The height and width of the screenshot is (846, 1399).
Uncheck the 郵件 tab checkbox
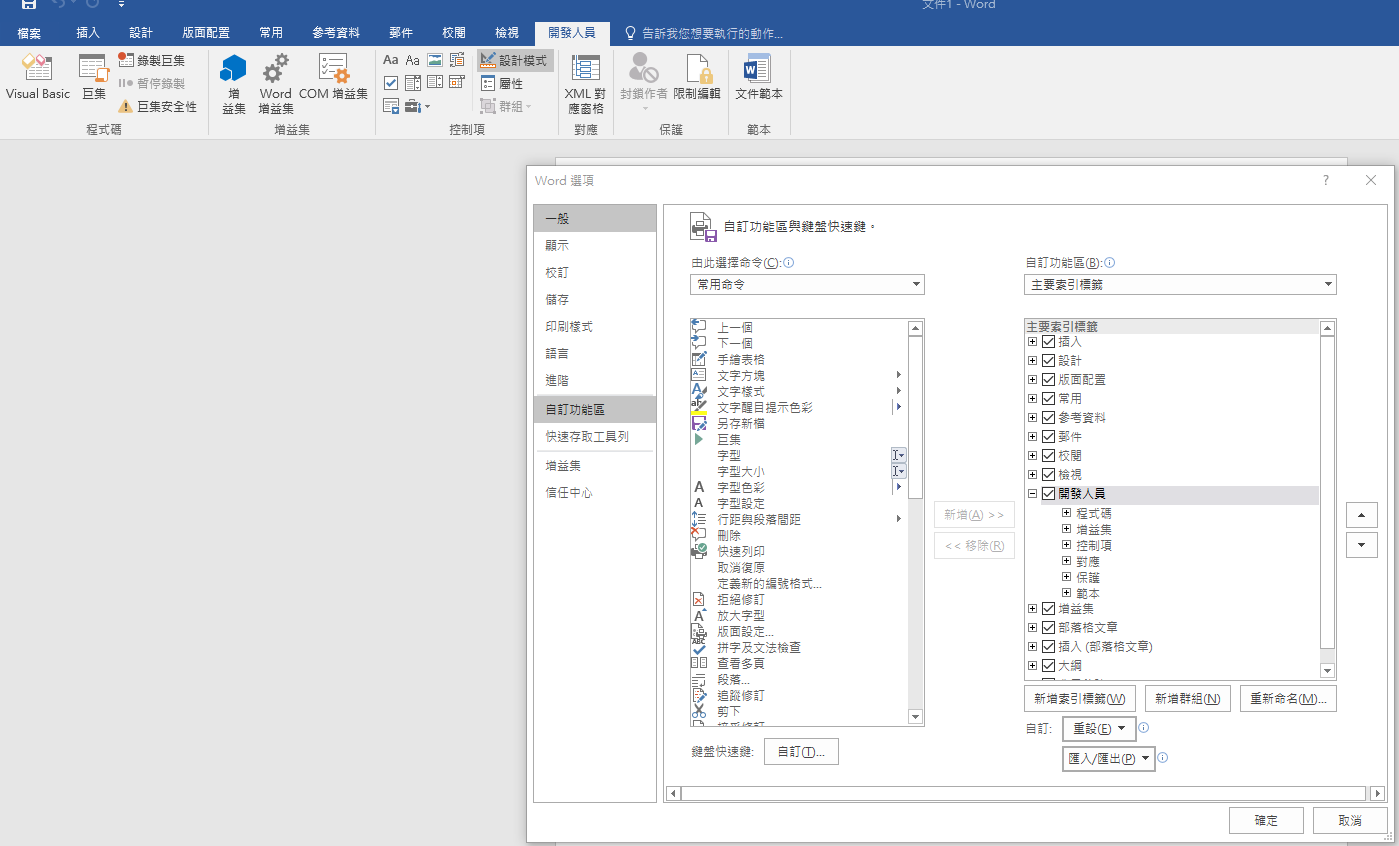1048,436
